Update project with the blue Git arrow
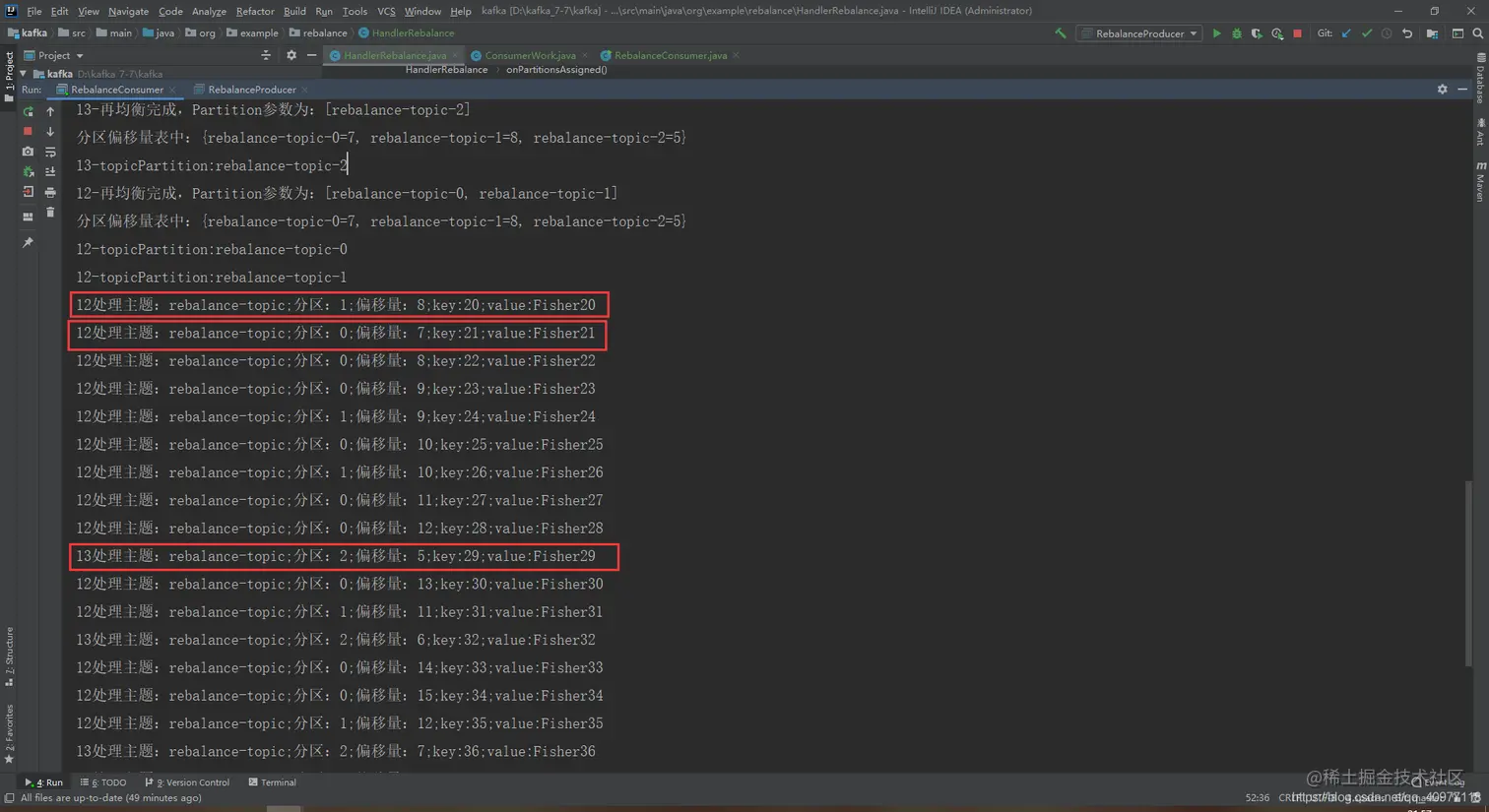 [x=1346, y=33]
